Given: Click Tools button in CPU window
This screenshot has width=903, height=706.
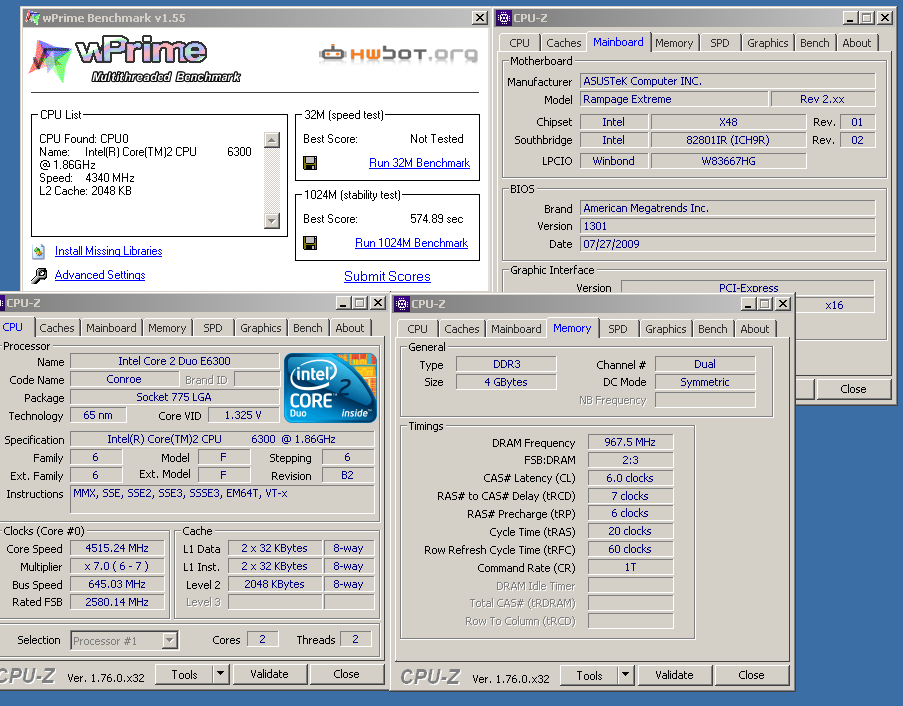Looking at the screenshot, I should [184, 674].
